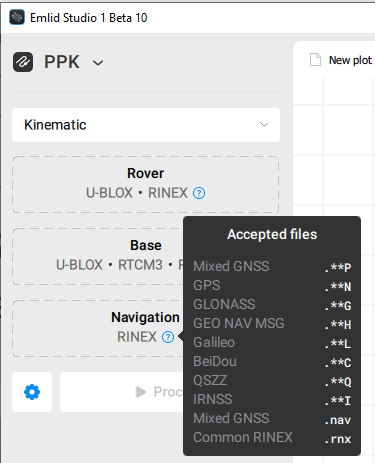Image resolution: width=375 pixels, height=463 pixels.
Task: Click the New plot document icon
Action: click(x=315, y=60)
